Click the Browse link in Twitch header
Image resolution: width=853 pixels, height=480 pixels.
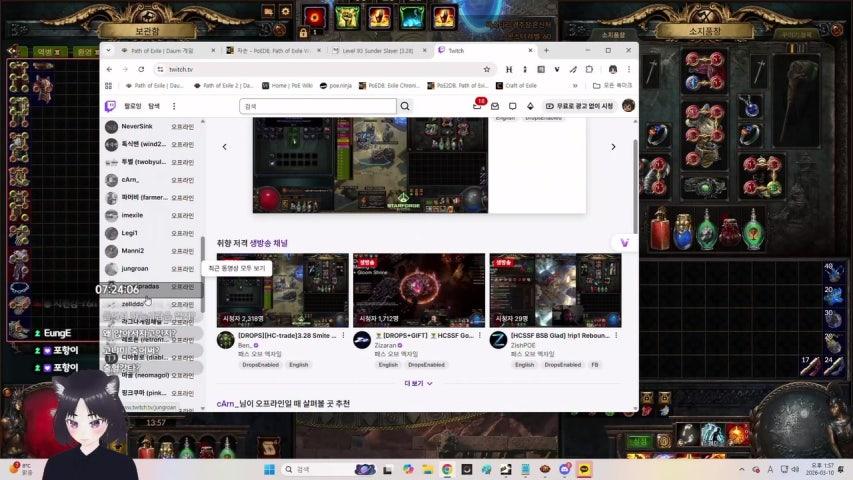[x=154, y=106]
